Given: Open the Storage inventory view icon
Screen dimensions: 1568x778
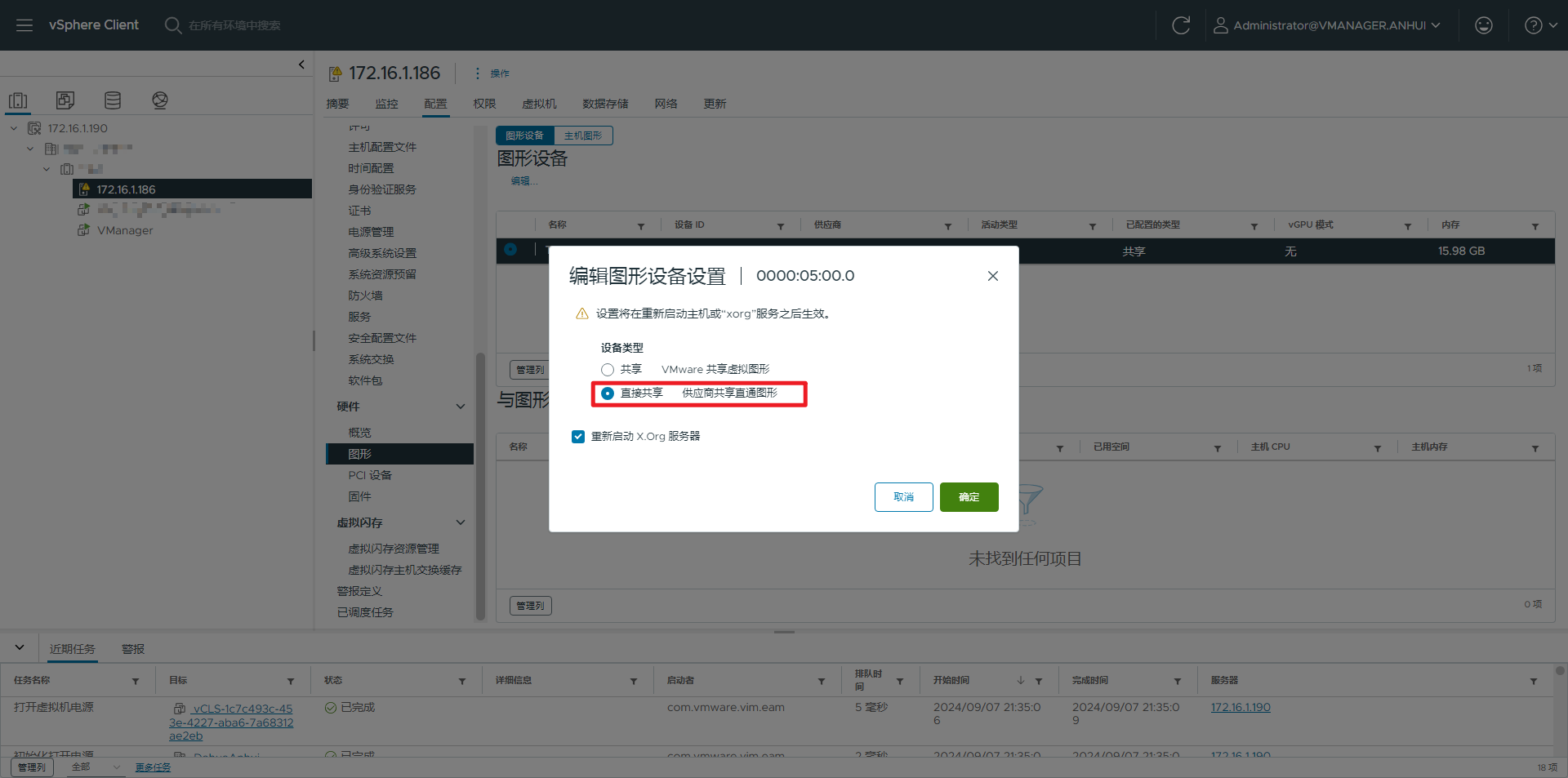Looking at the screenshot, I should pos(113,100).
